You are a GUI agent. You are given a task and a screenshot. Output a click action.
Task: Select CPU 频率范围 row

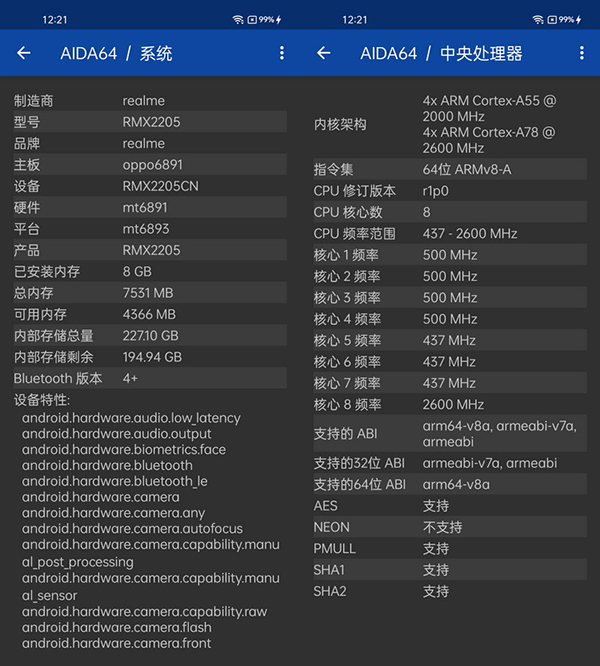tap(450, 233)
